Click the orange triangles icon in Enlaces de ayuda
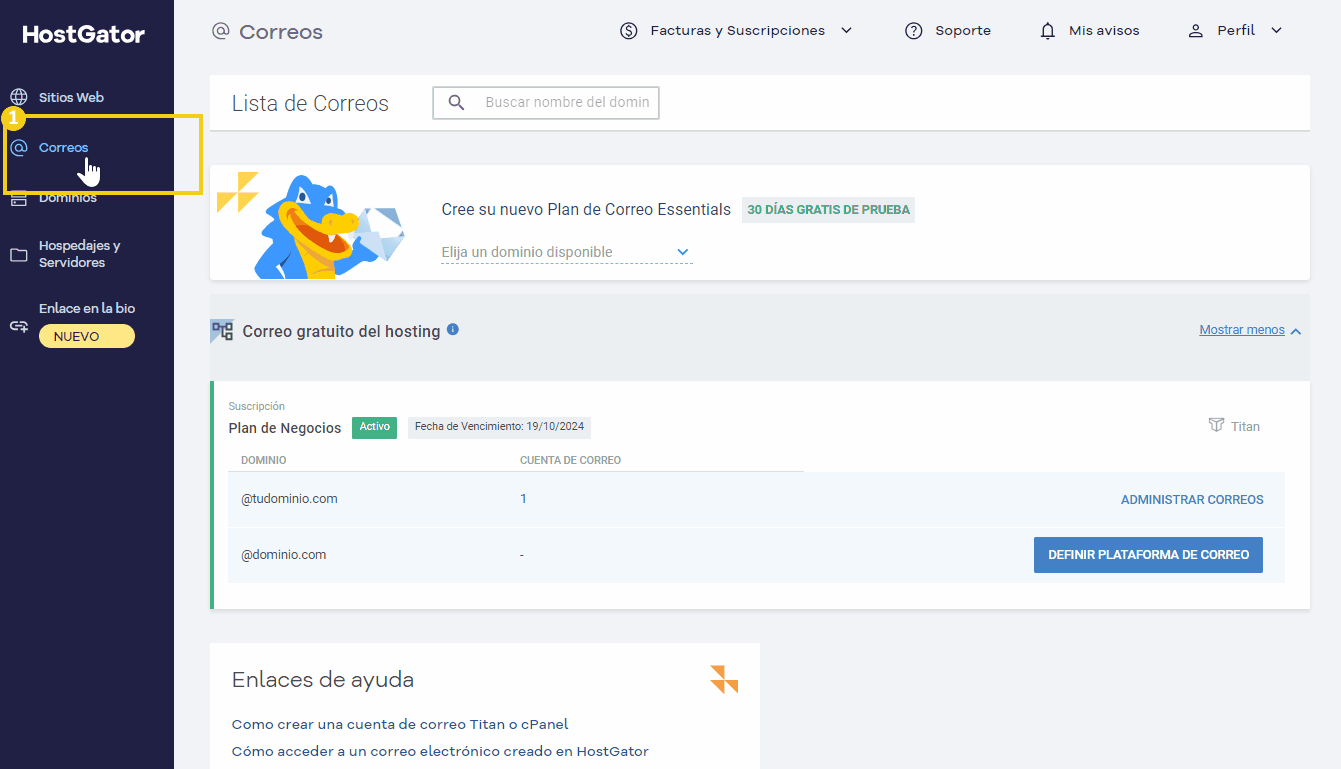Image resolution: width=1341 pixels, height=769 pixels. pyautogui.click(x=724, y=679)
